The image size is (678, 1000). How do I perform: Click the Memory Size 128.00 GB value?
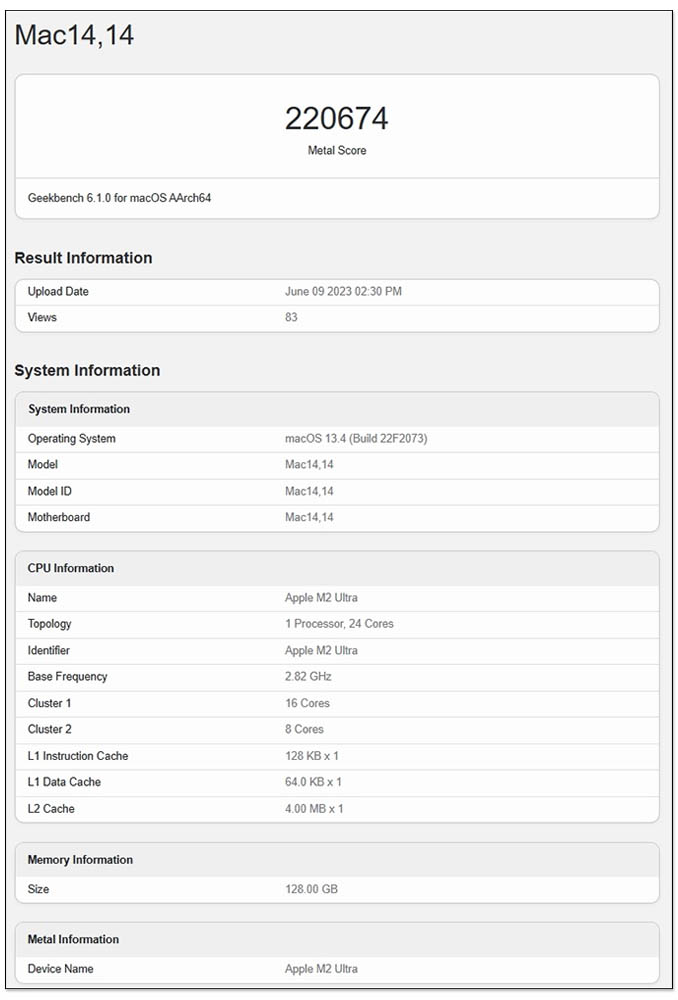(x=311, y=889)
